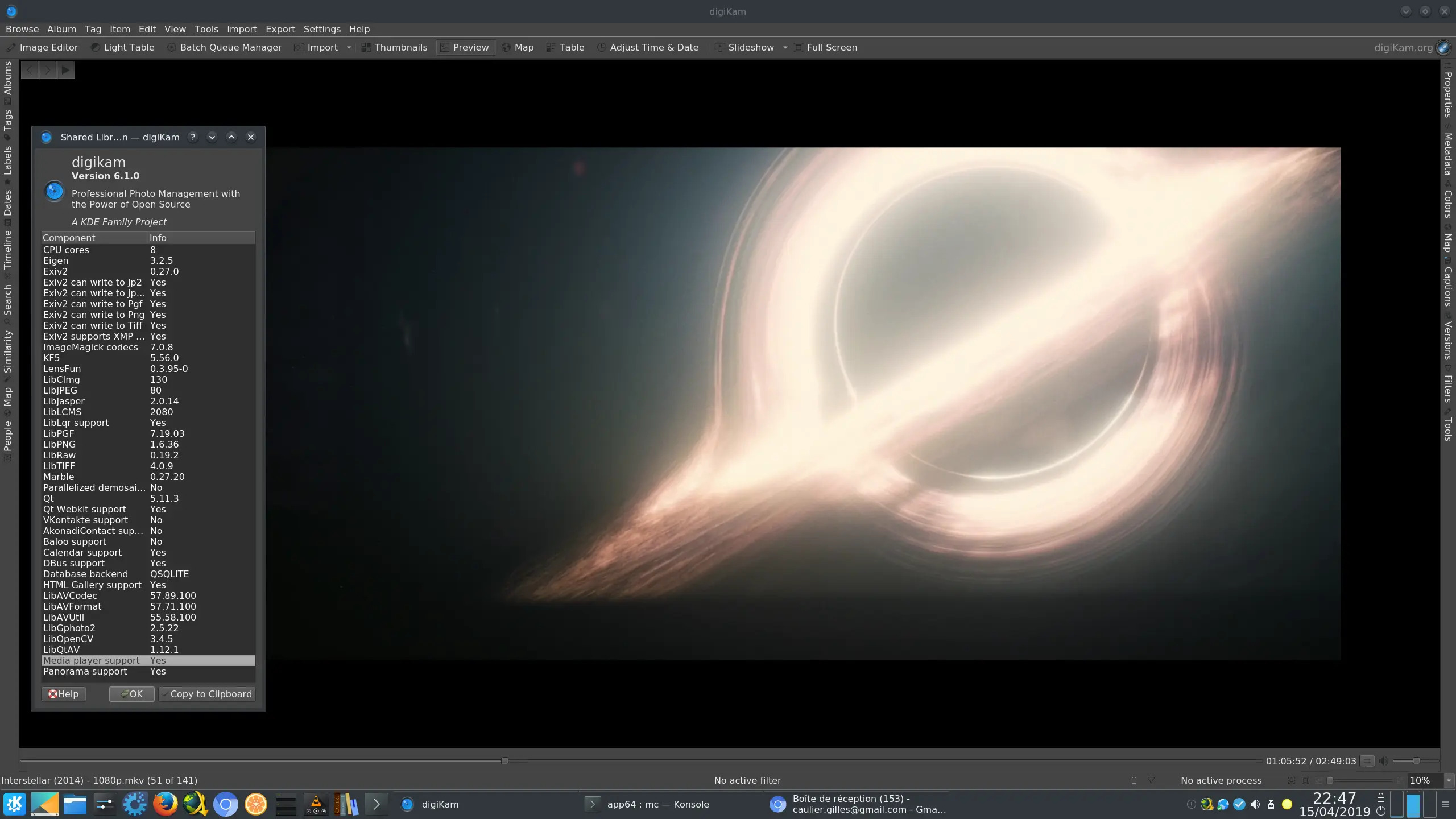Switch to Map view mode
Viewport: 1456px width, 819px height.
pos(518,47)
